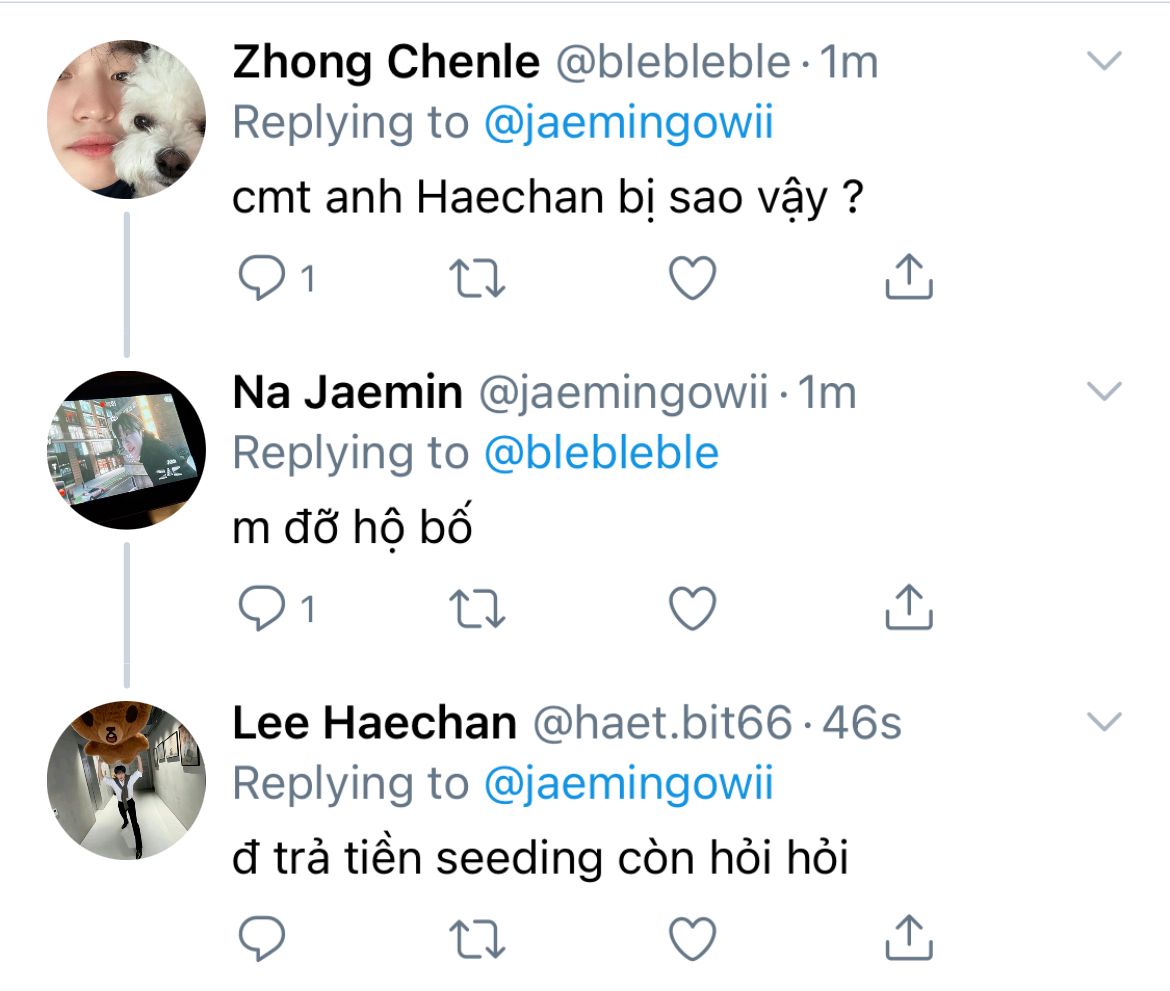Like Zhong Chenle's tweet
This screenshot has width=1170, height=991.
(x=692, y=278)
